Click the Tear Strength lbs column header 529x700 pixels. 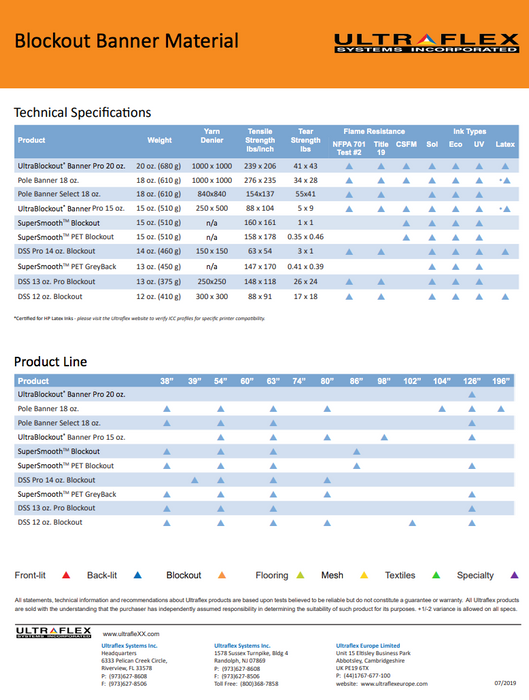coord(305,140)
